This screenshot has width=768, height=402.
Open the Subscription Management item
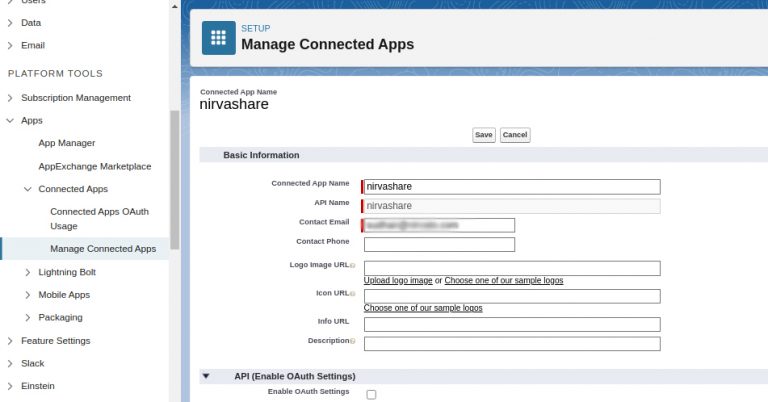(x=76, y=98)
